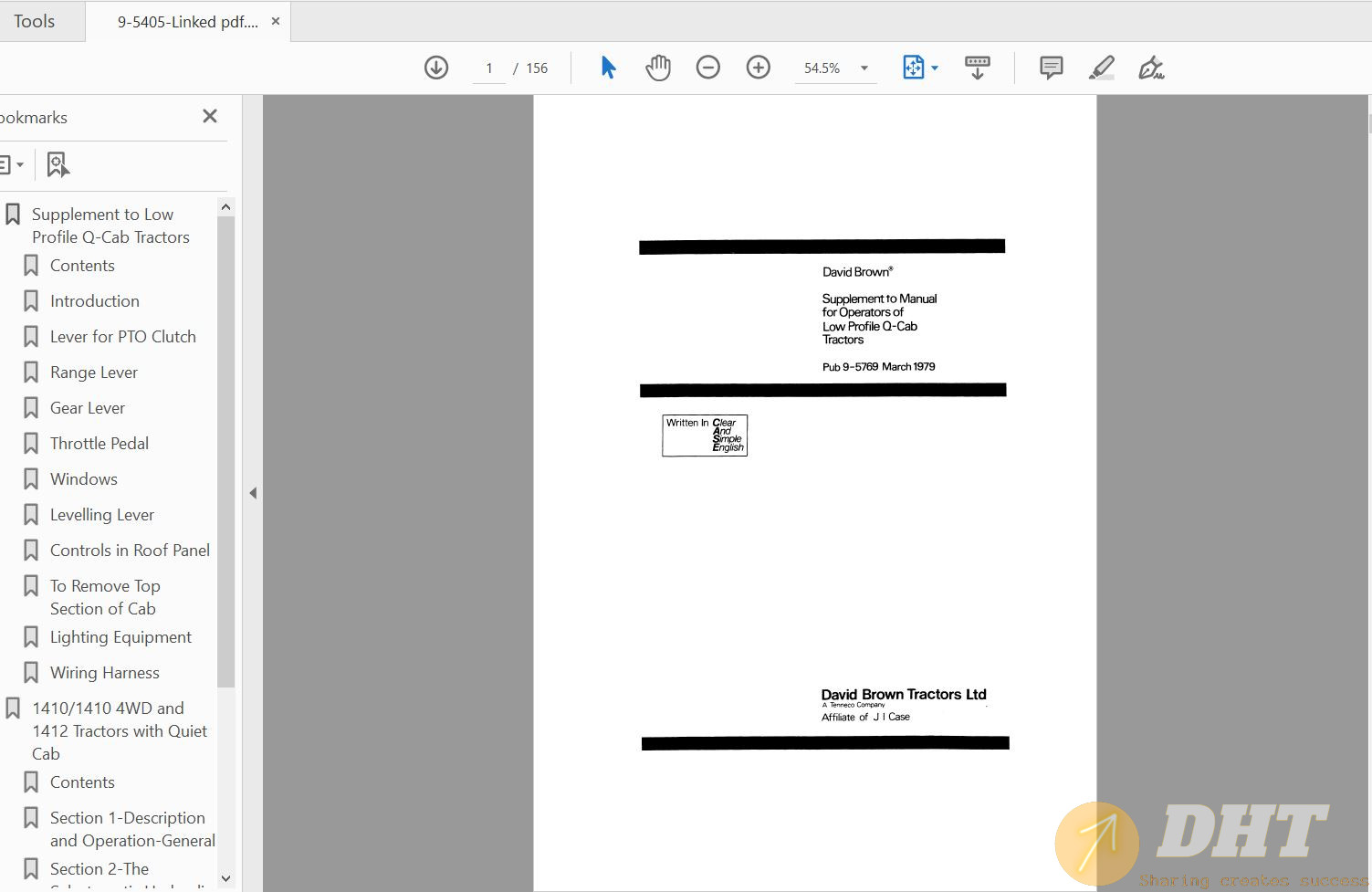
Task: Go to next page arrow
Action: click(x=436, y=68)
